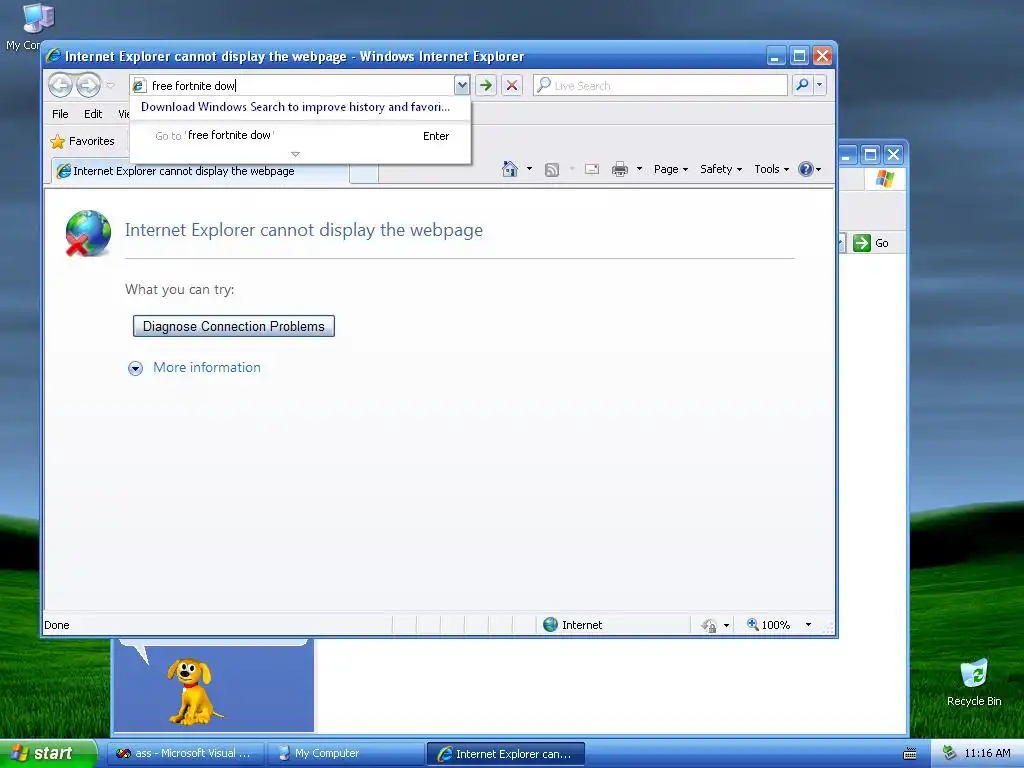Image resolution: width=1024 pixels, height=768 pixels.
Task: Expand the Home button dropdown arrow
Action: 529,169
